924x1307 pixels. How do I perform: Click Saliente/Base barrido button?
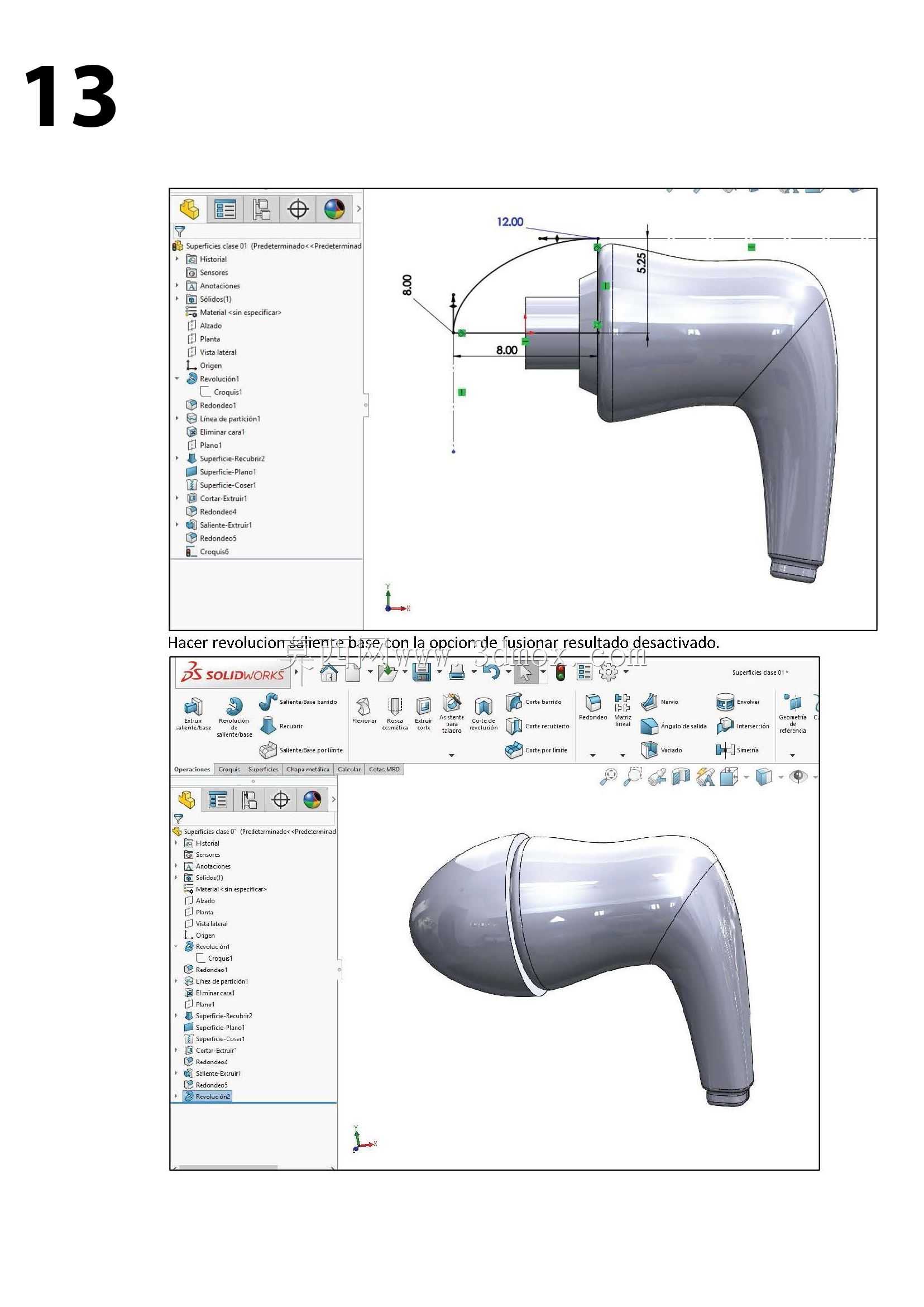point(298,703)
